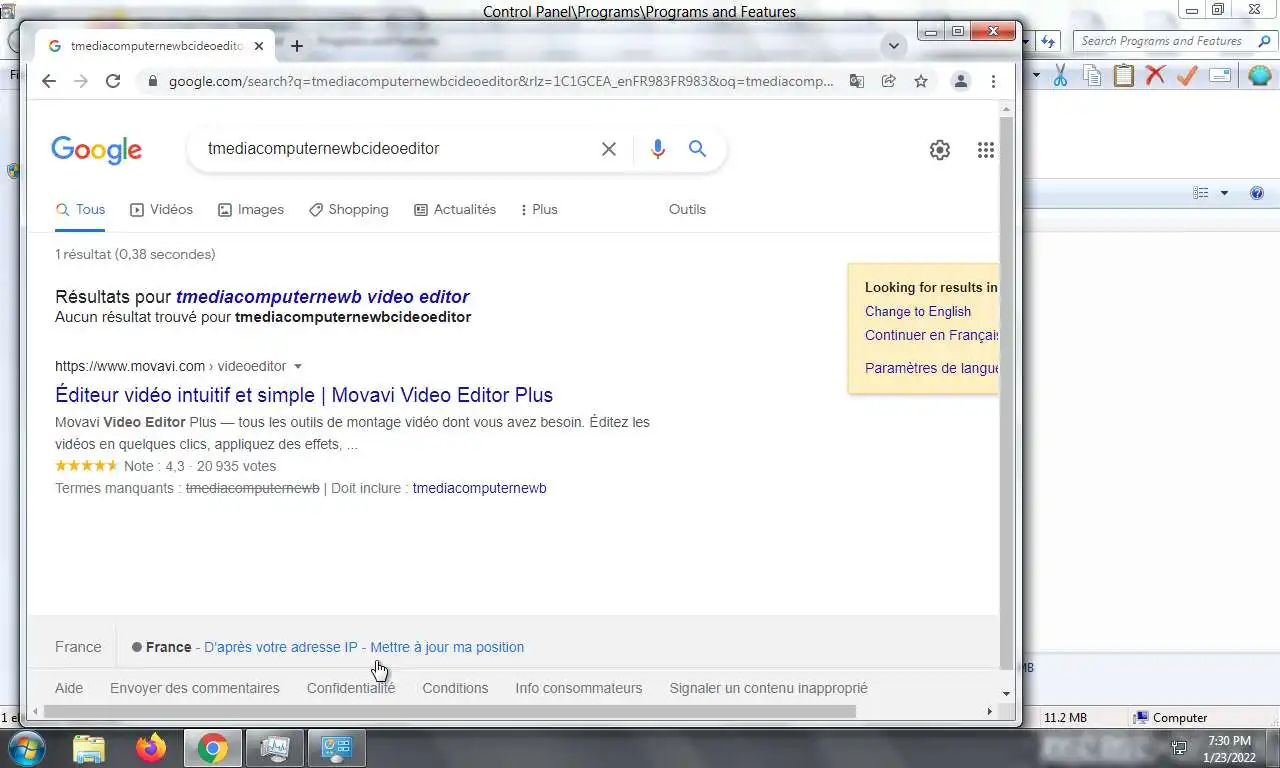Click the change view icon in Control Panel
This screenshot has height=768, width=1280.
tap(1202, 193)
